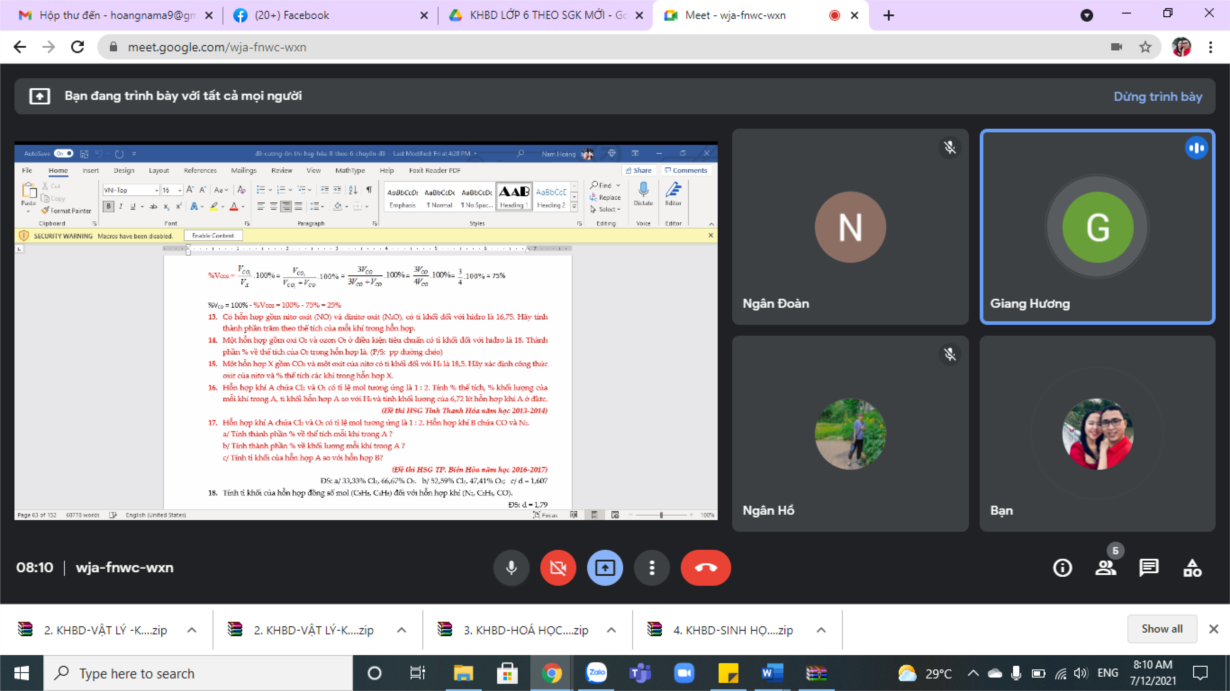Open the meeting details info icon
This screenshot has height=691, width=1230.
click(x=1062, y=568)
